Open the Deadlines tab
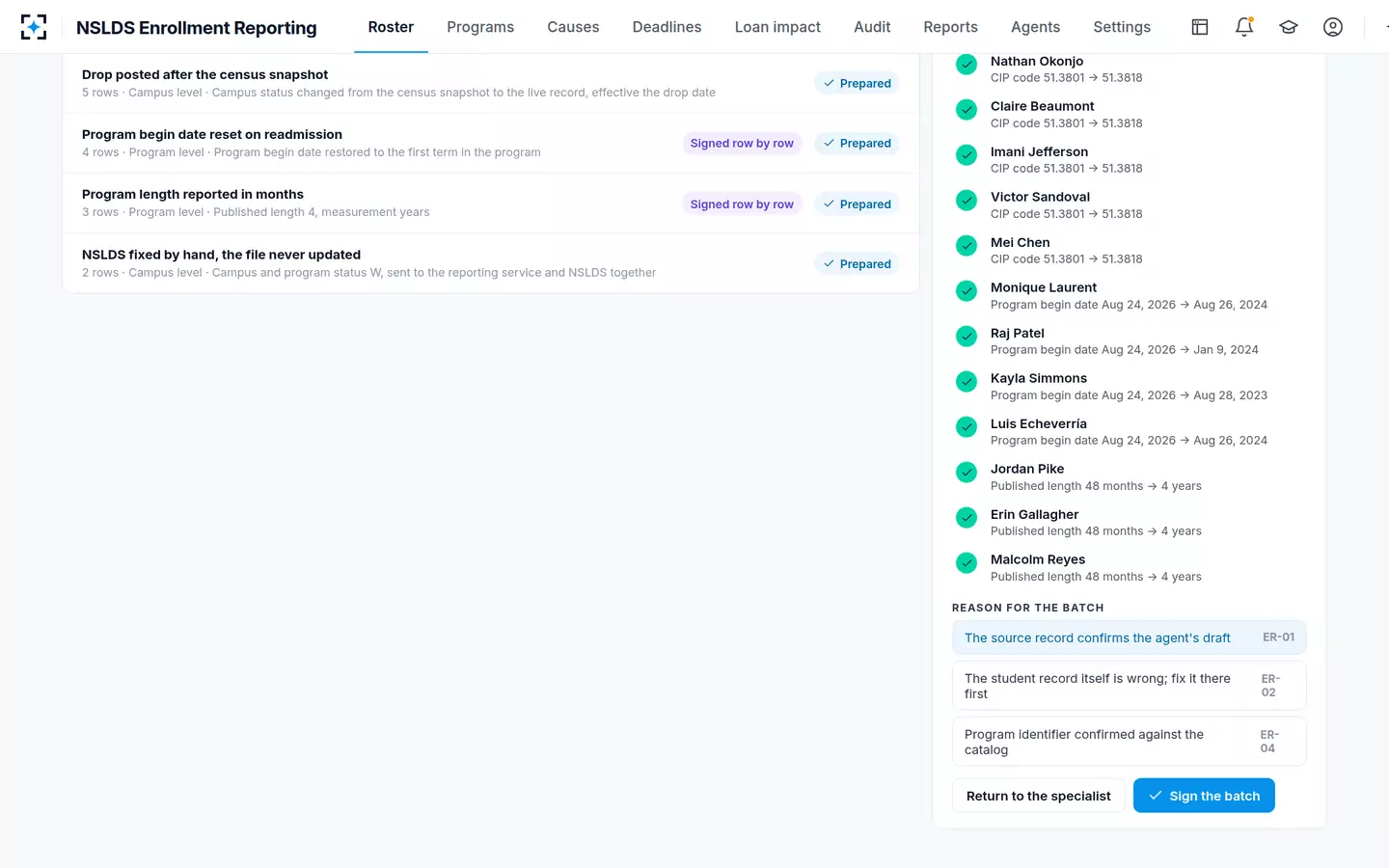 tap(667, 27)
